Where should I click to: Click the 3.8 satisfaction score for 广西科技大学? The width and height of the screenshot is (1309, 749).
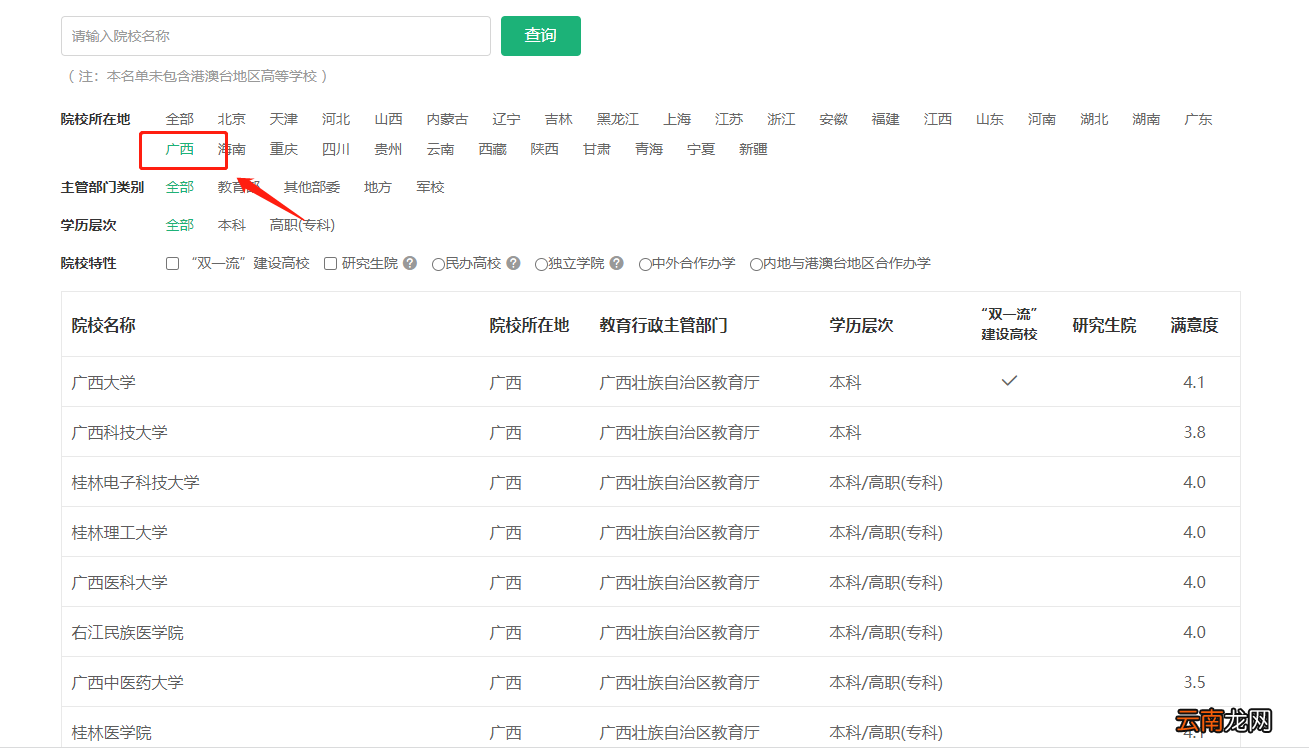(x=1194, y=432)
